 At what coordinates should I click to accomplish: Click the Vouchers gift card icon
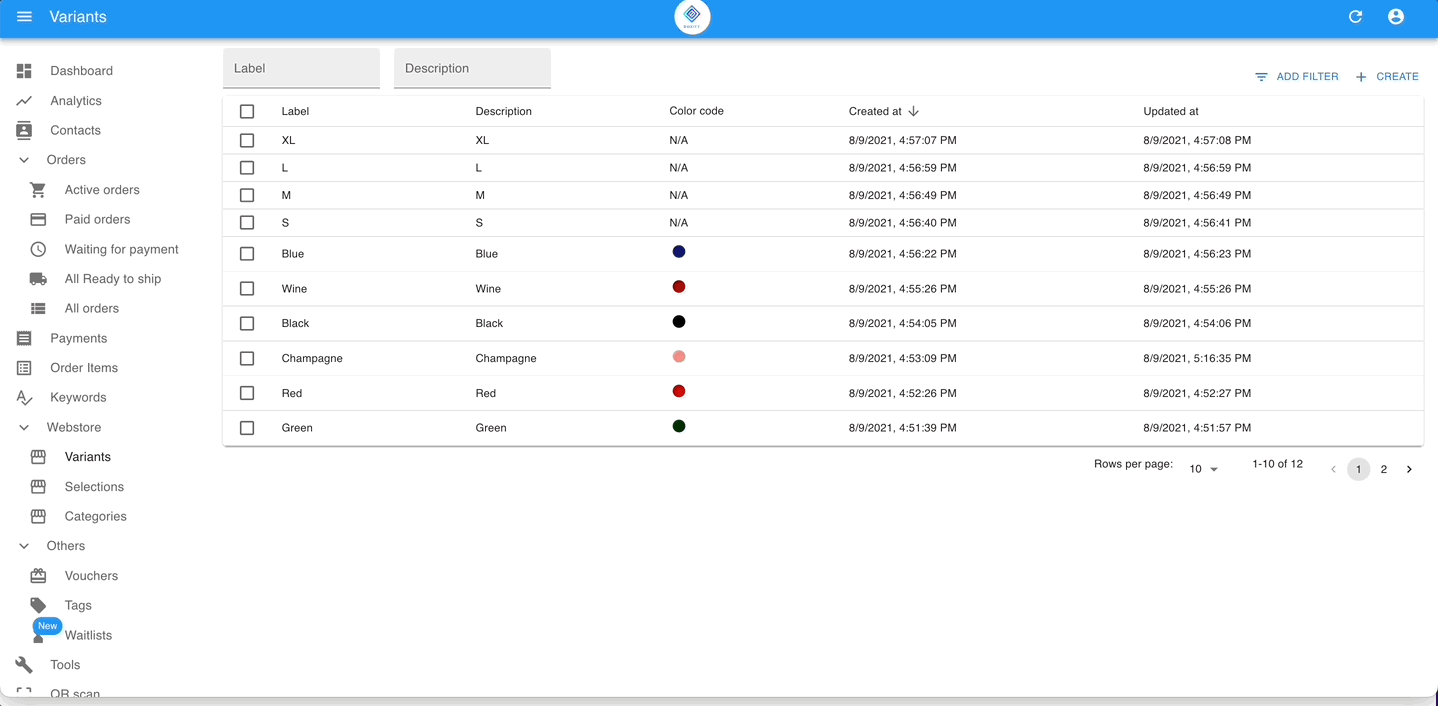tap(38, 576)
